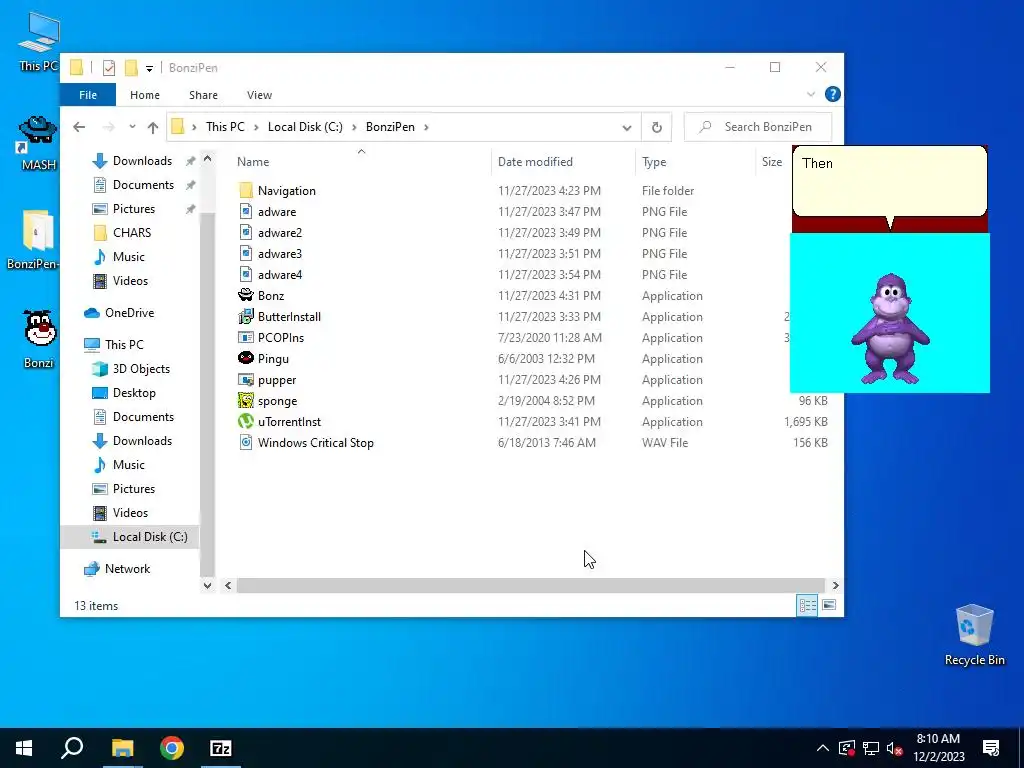Sort by the Type column header

point(654,162)
